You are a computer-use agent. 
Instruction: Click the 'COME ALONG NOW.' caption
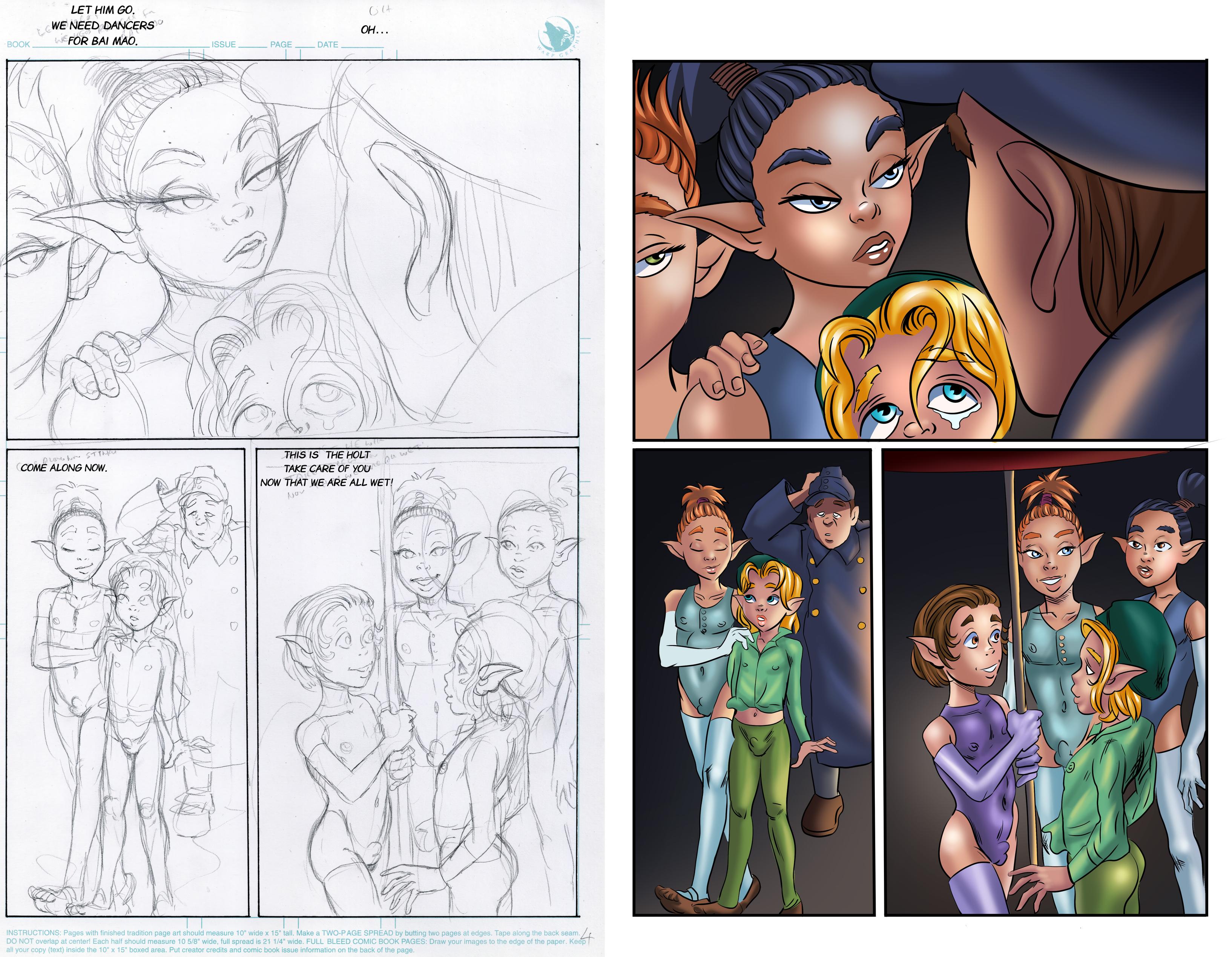click(64, 468)
